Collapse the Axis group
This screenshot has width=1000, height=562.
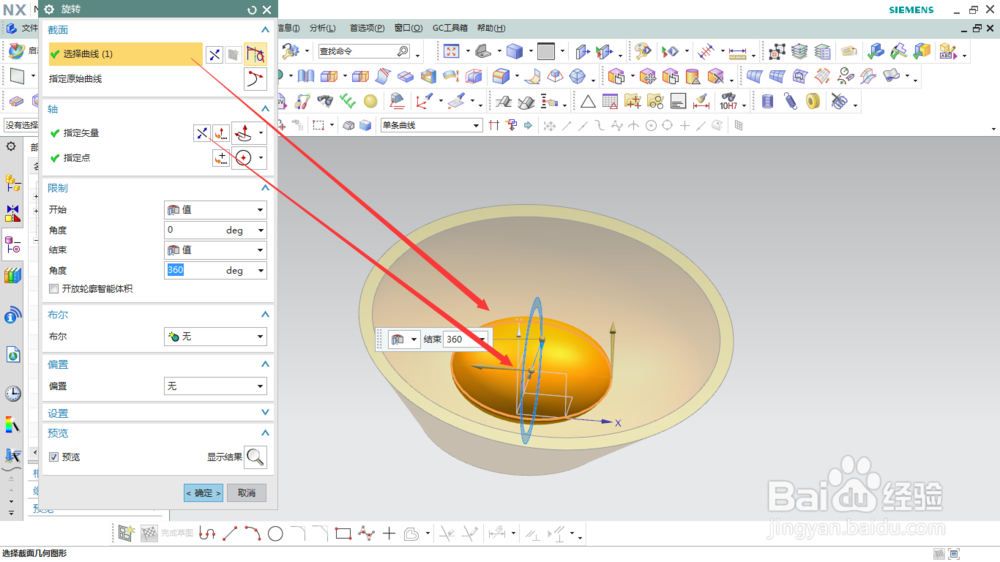(x=265, y=109)
